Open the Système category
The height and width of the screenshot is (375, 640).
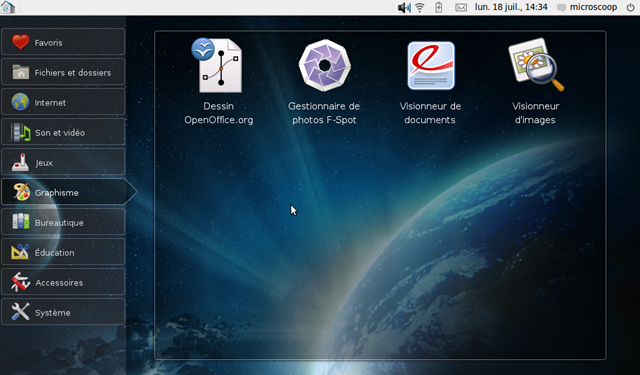click(63, 312)
